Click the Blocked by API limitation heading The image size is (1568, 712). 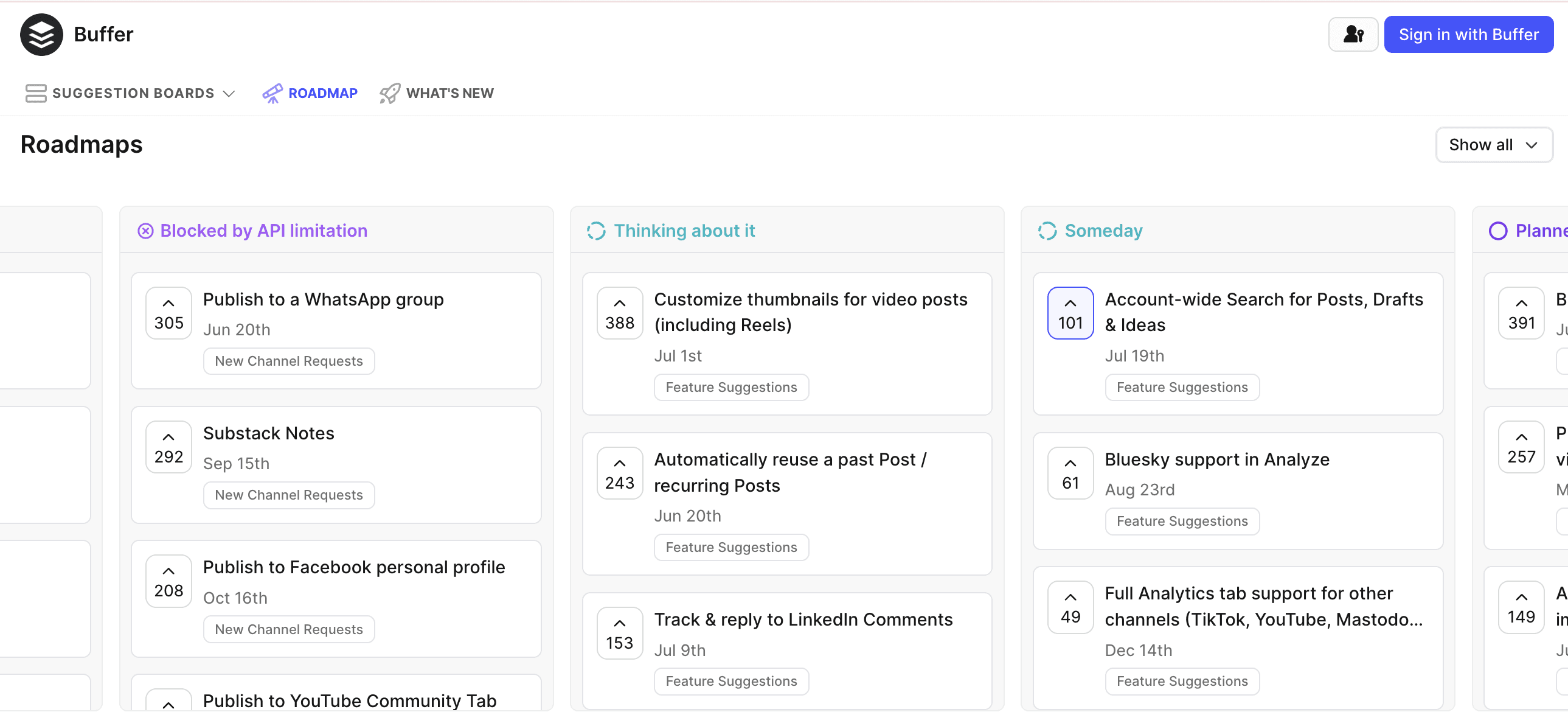263,231
